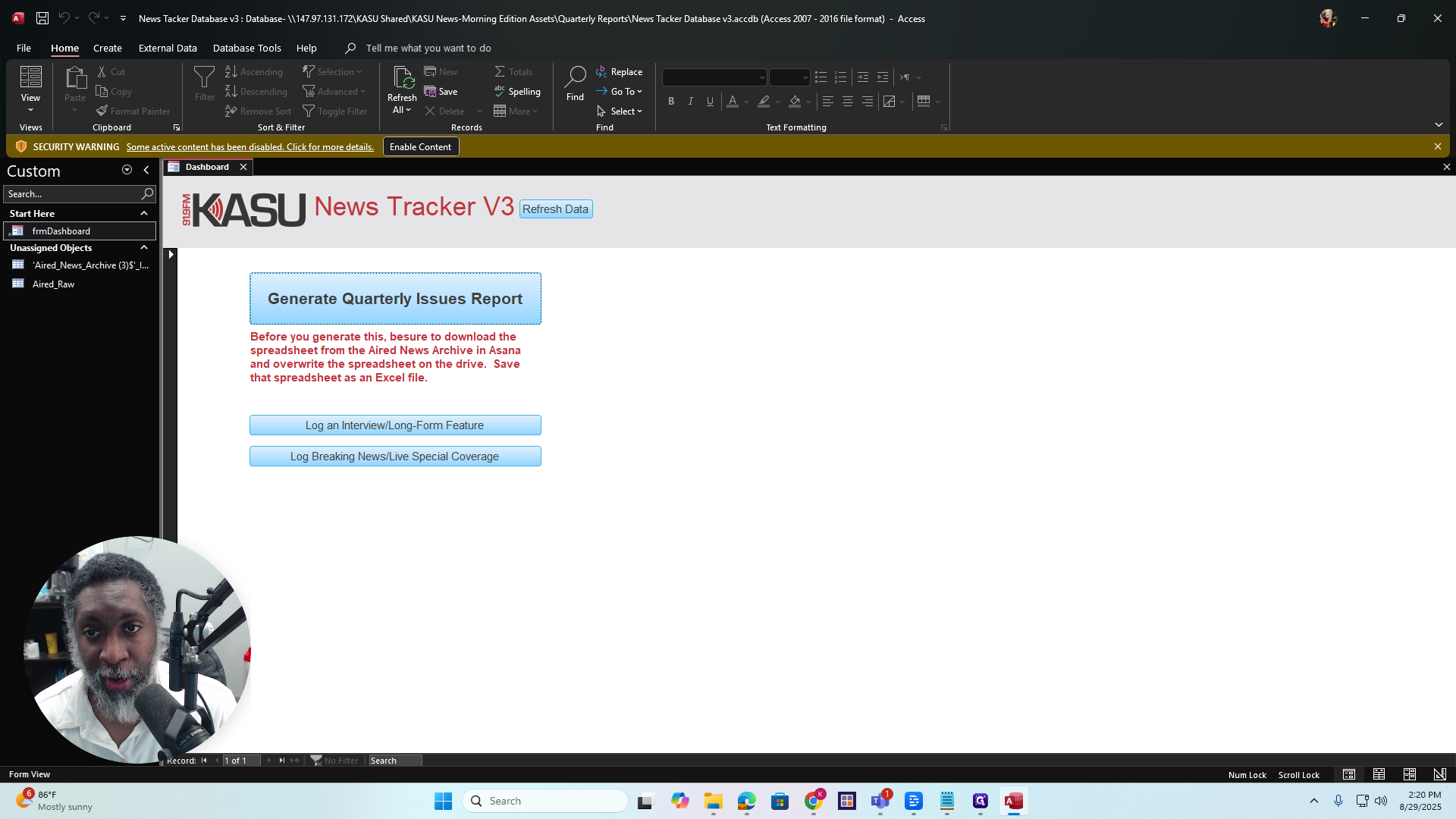Click the navigation pane Search field
Image resolution: width=1456 pixels, height=819 pixels.
click(72, 193)
